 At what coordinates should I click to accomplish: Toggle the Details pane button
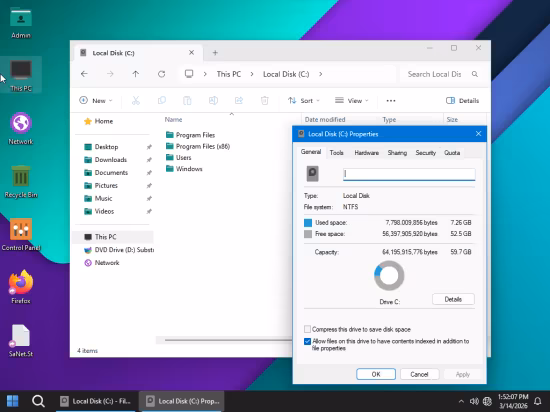point(462,101)
